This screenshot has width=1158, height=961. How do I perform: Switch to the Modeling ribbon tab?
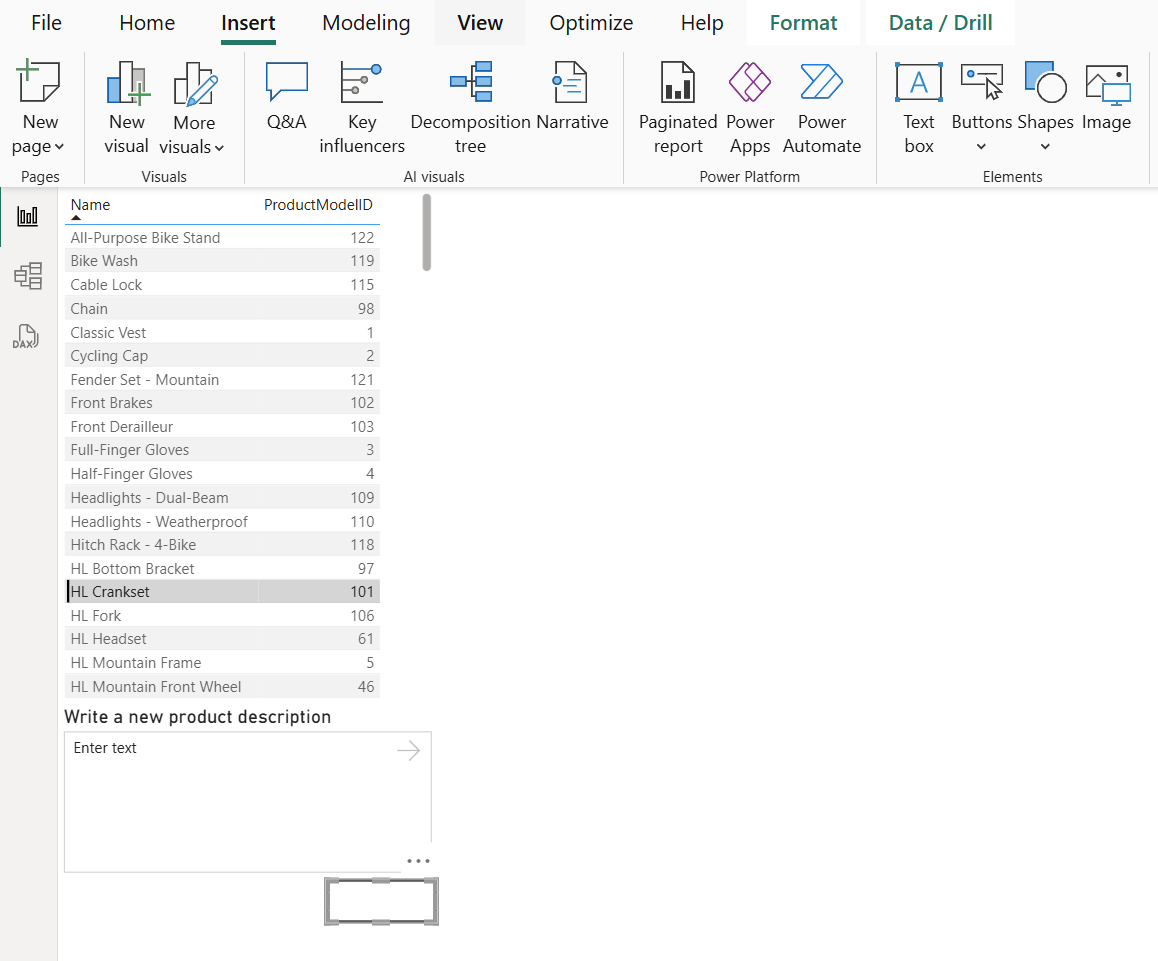tap(366, 22)
